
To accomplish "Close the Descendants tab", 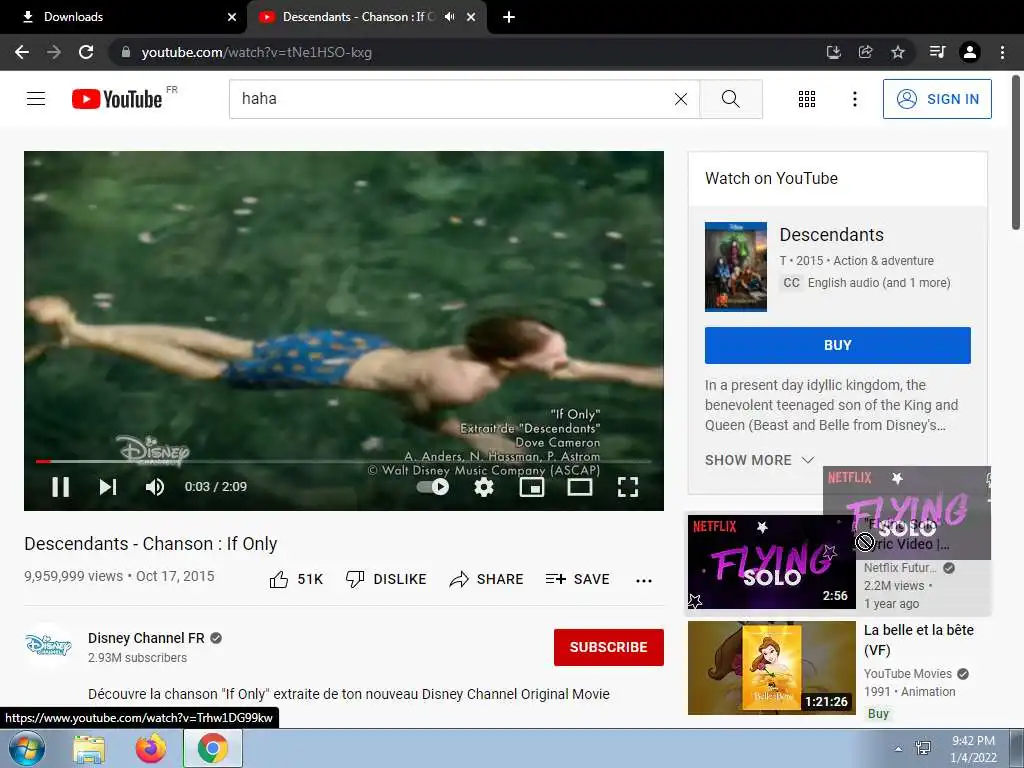I will 471,17.
